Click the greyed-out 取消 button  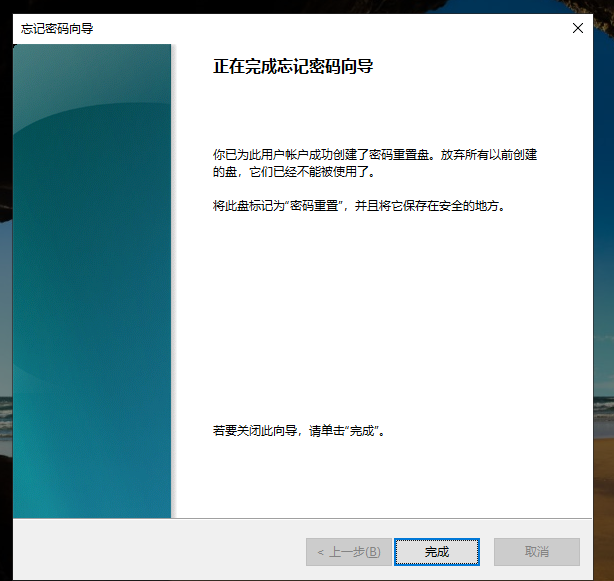(536, 552)
